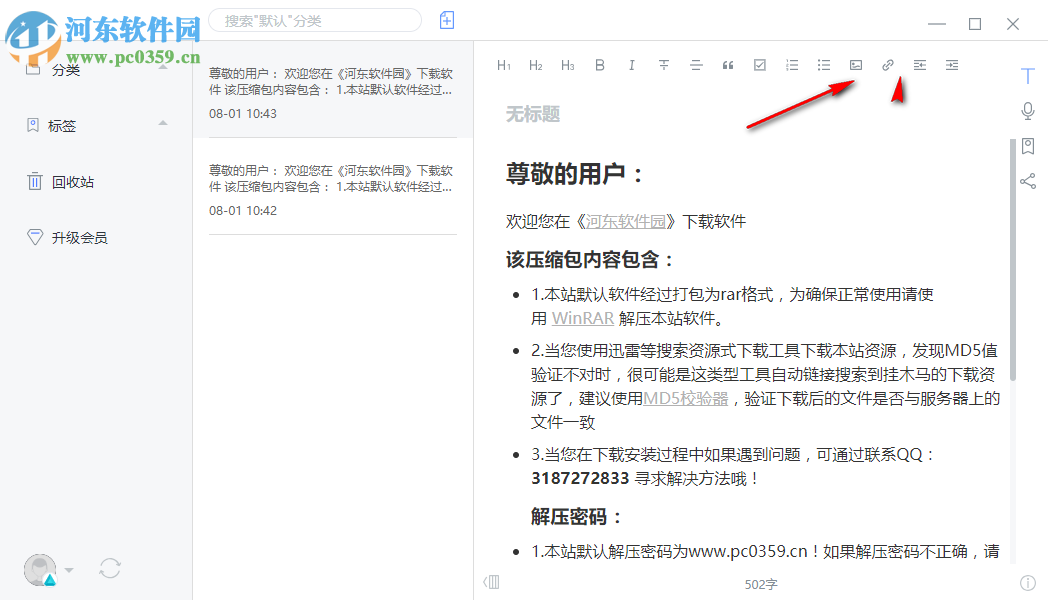
Task: Click the 502字 word count
Action: click(761, 584)
